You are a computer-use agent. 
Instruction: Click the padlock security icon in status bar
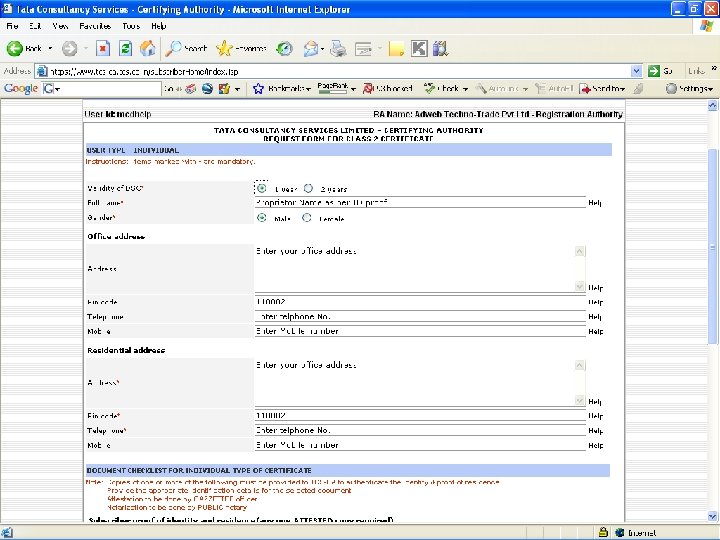click(603, 532)
